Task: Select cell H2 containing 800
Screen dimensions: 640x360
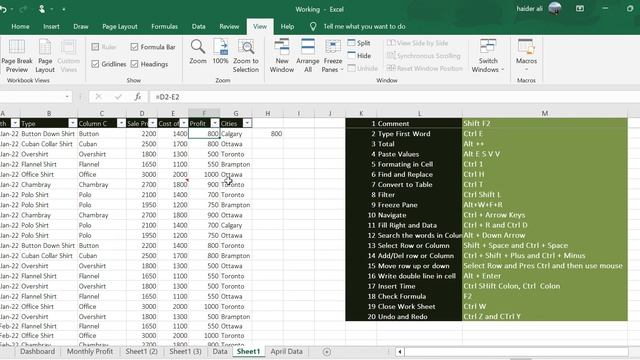Action: (x=268, y=133)
